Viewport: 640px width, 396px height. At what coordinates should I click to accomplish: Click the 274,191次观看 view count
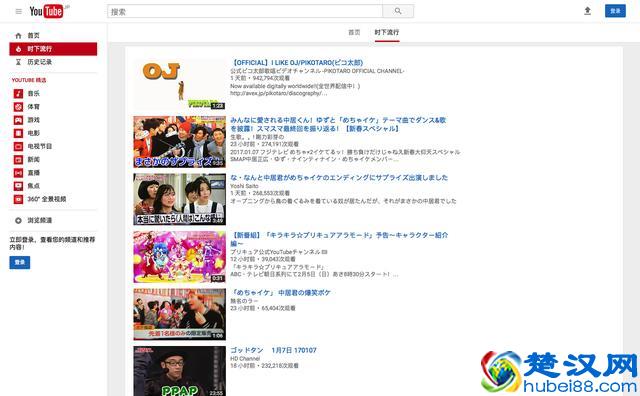(280, 144)
